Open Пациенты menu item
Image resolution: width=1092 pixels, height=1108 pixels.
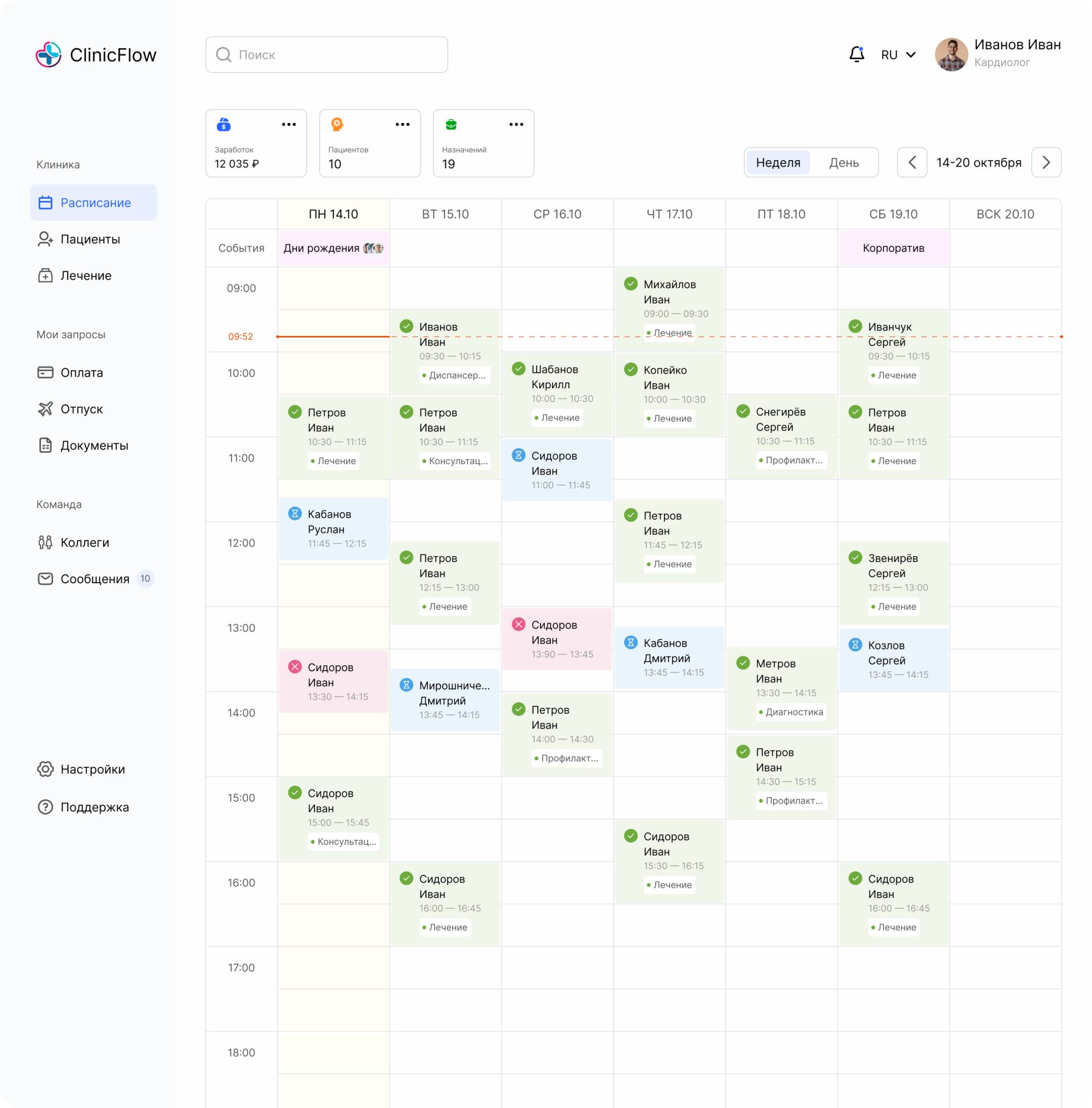tap(90, 239)
